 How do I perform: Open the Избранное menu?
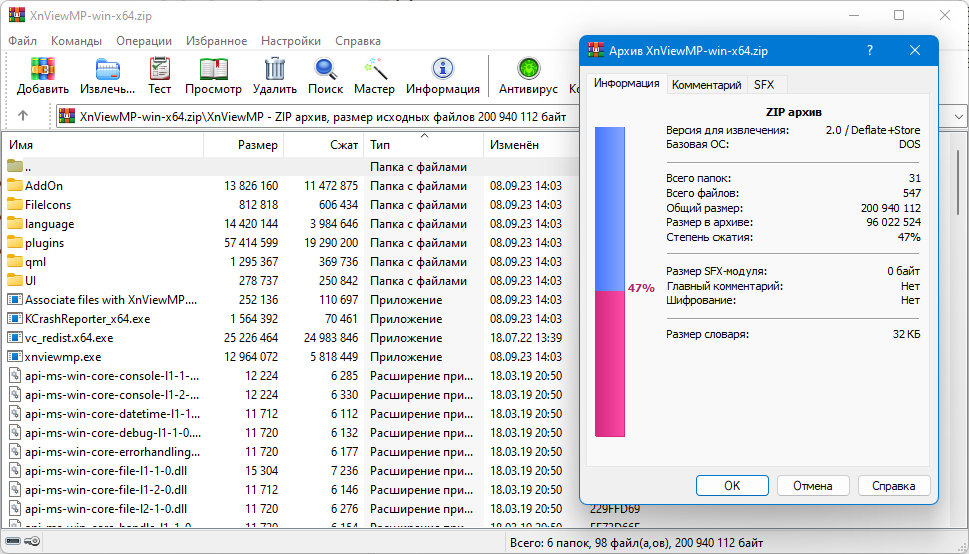click(216, 41)
